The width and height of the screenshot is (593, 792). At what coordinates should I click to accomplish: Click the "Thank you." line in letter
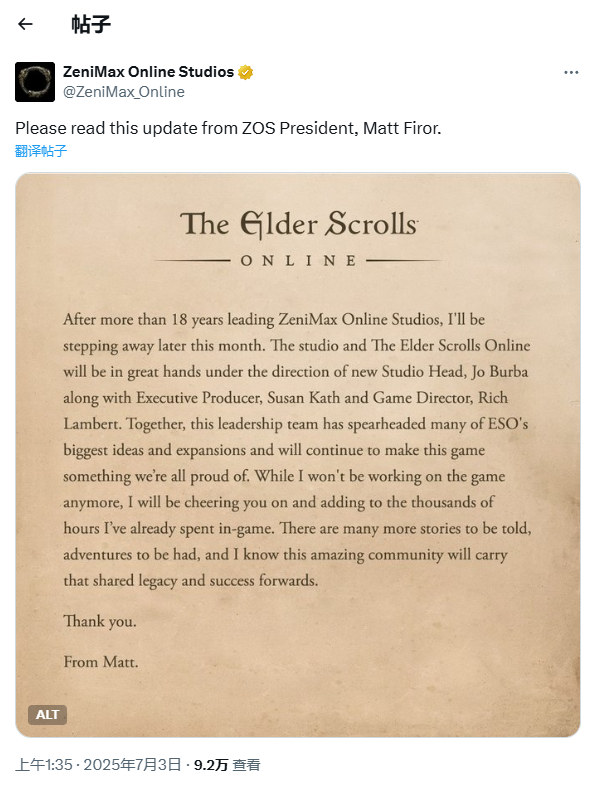pyautogui.click(x=100, y=621)
